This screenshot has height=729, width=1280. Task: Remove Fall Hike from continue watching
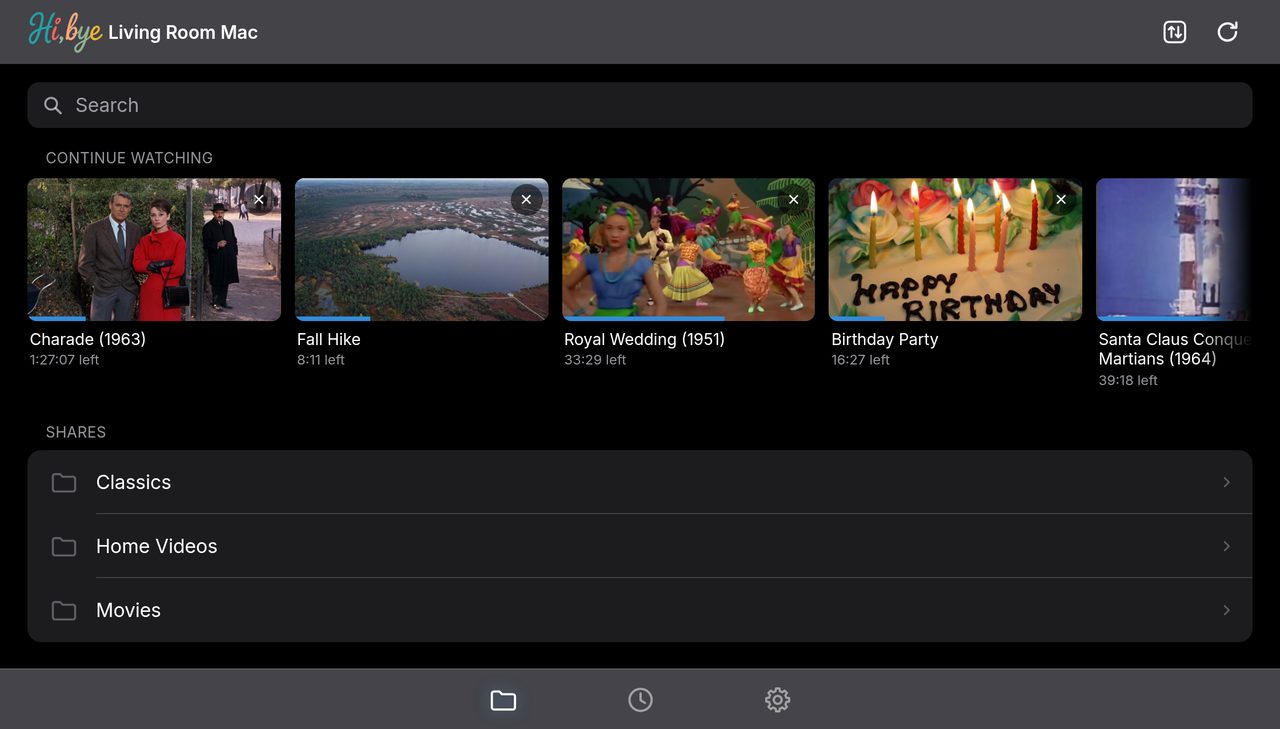click(527, 200)
